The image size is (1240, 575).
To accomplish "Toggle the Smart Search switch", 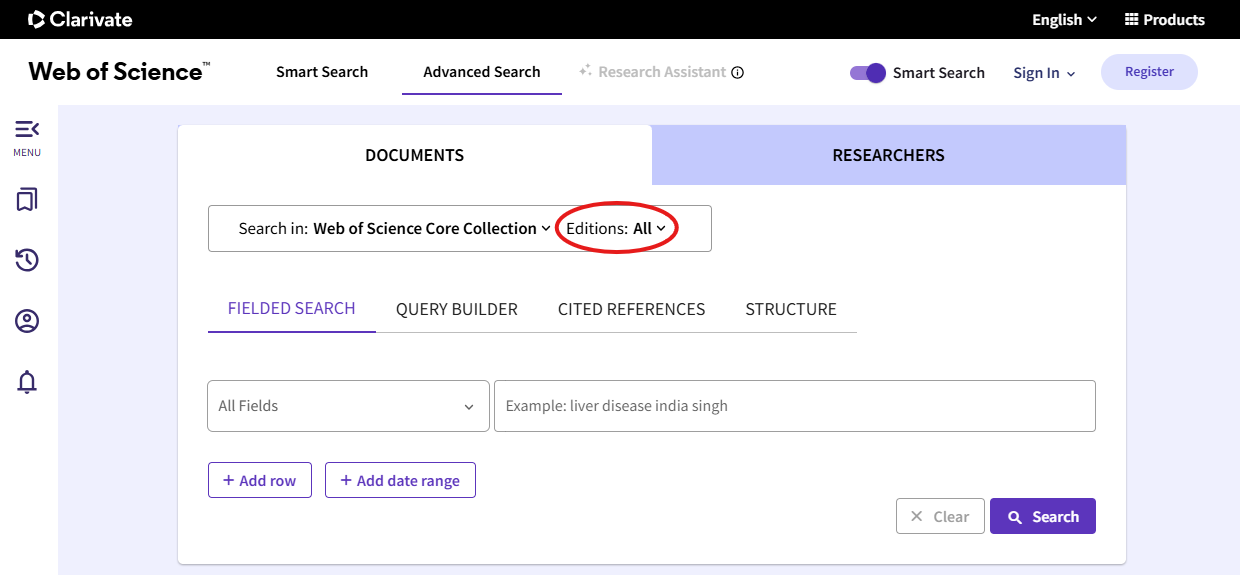I will click(867, 72).
